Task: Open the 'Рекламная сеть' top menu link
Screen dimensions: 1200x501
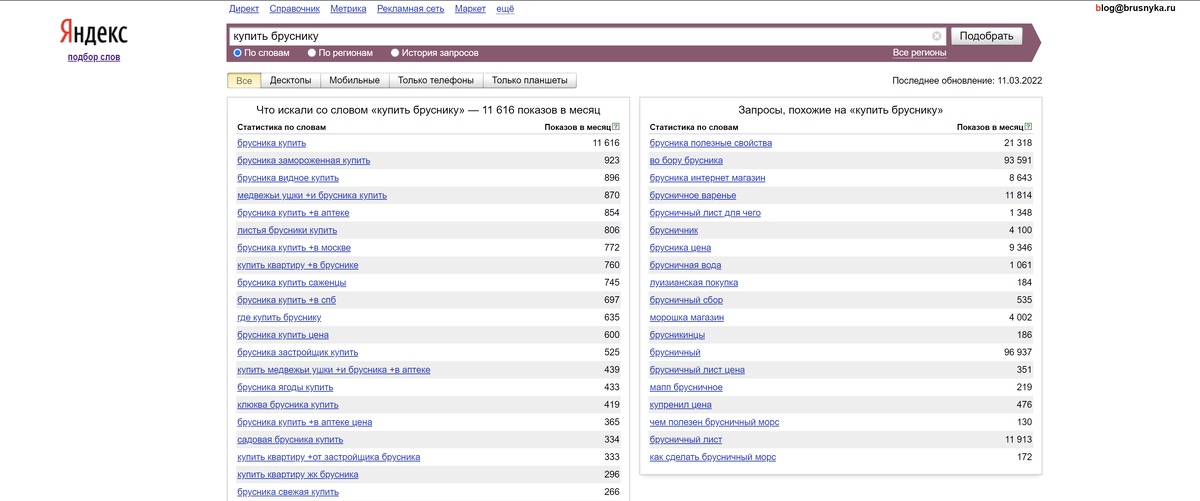Action: pos(411,8)
